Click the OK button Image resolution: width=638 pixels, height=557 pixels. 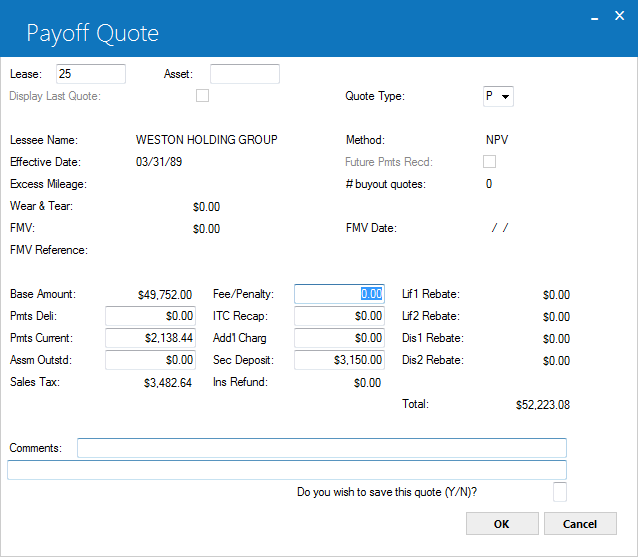tap(502, 524)
